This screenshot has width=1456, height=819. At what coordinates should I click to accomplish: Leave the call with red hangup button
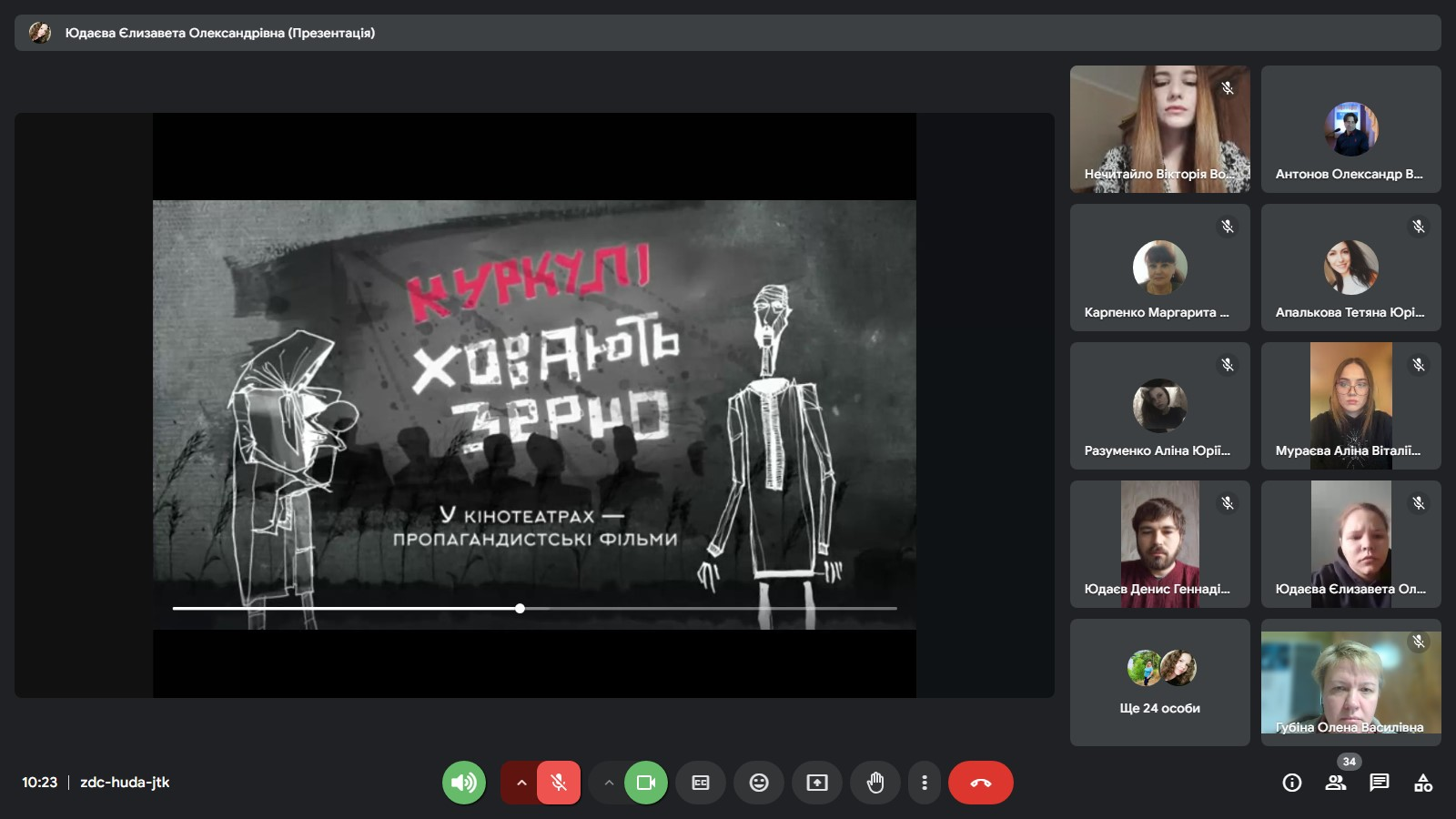coord(981,783)
